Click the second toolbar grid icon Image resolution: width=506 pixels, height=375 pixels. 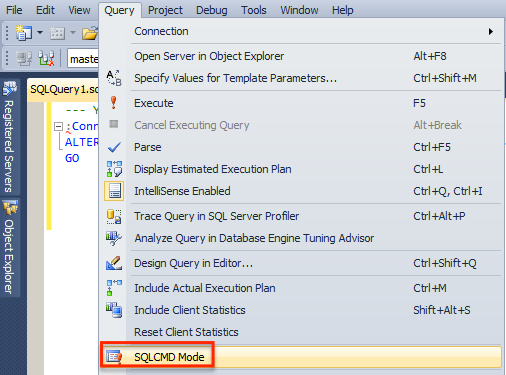tap(57, 33)
